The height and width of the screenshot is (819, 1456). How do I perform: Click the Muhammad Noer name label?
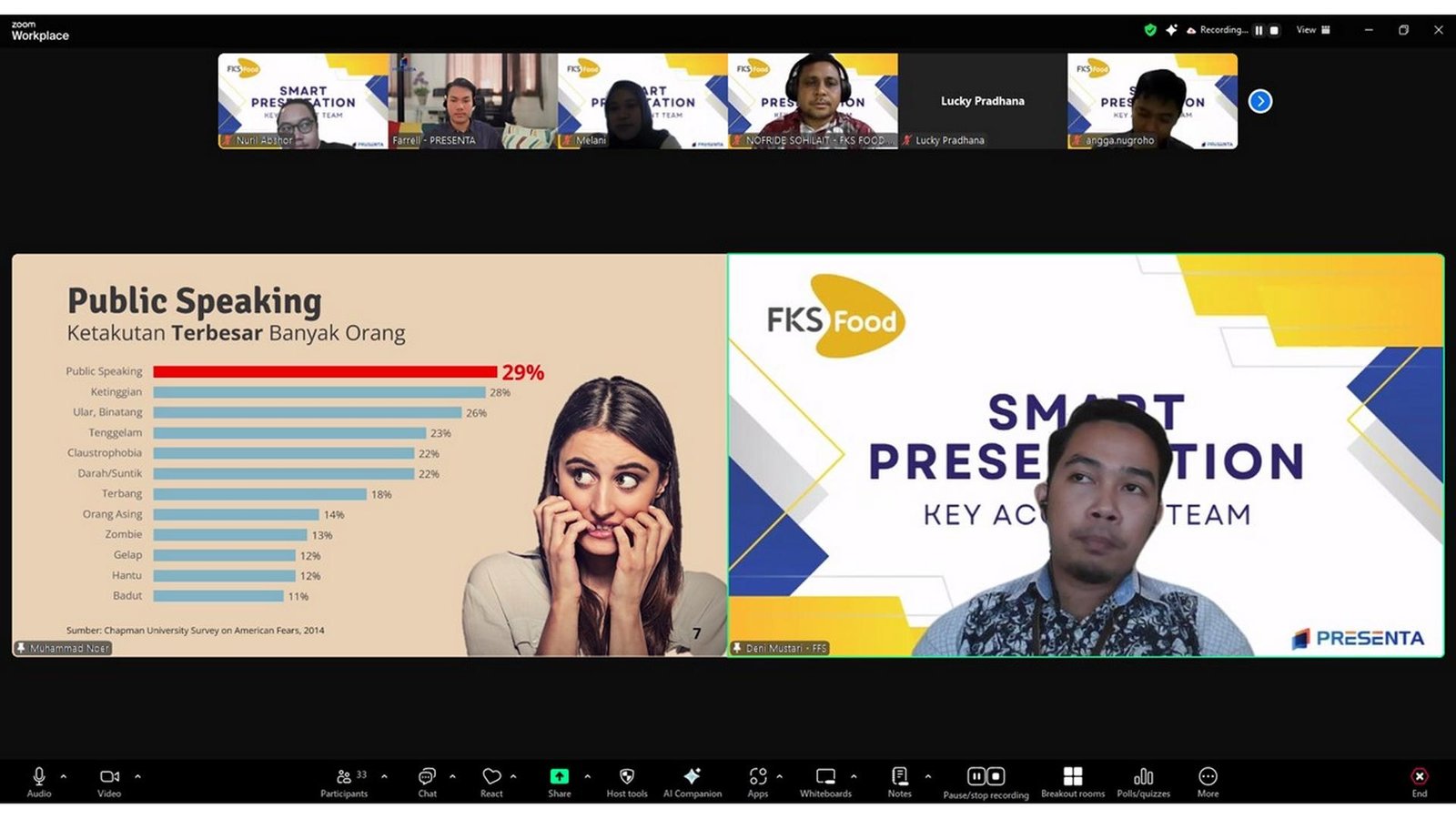pos(63,648)
